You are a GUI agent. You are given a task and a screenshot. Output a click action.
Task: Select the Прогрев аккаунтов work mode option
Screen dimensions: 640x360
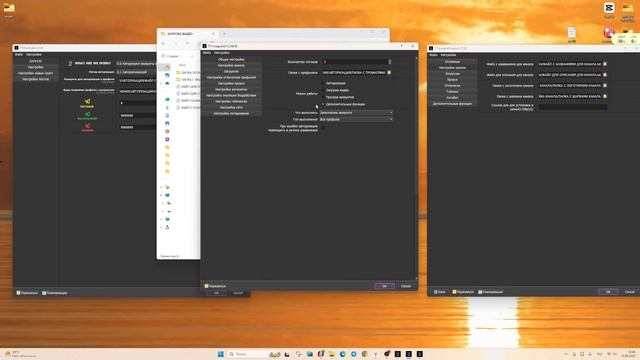[x=337, y=97]
